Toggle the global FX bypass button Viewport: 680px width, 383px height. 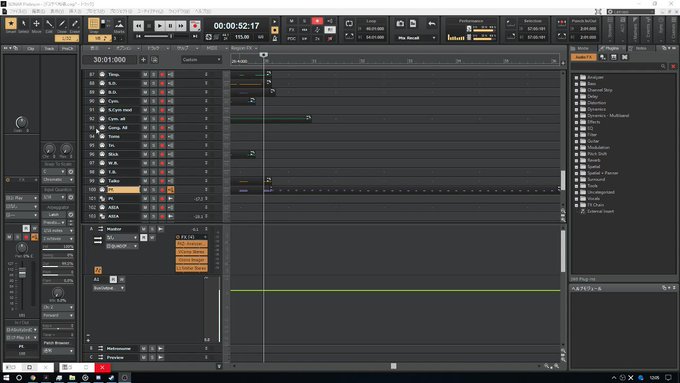click(x=291, y=29)
